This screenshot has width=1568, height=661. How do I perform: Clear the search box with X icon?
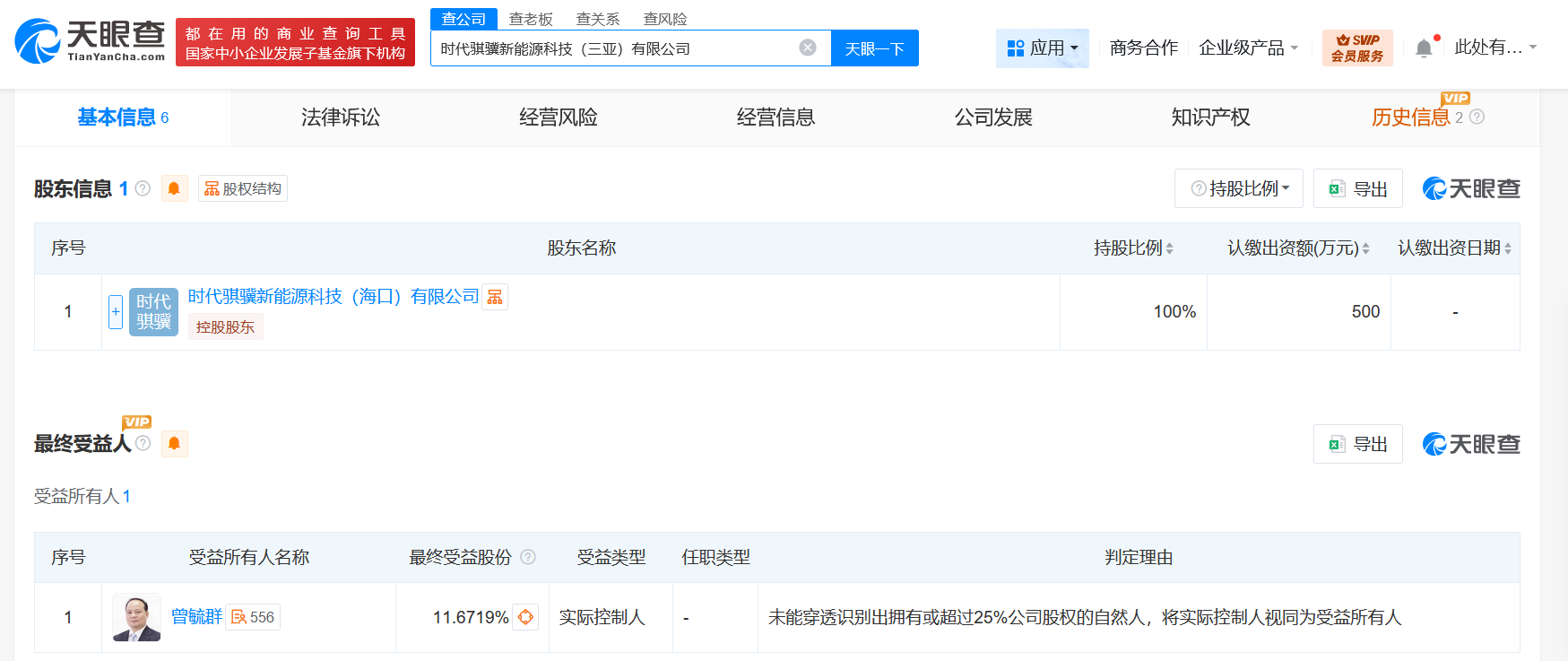coord(808,48)
